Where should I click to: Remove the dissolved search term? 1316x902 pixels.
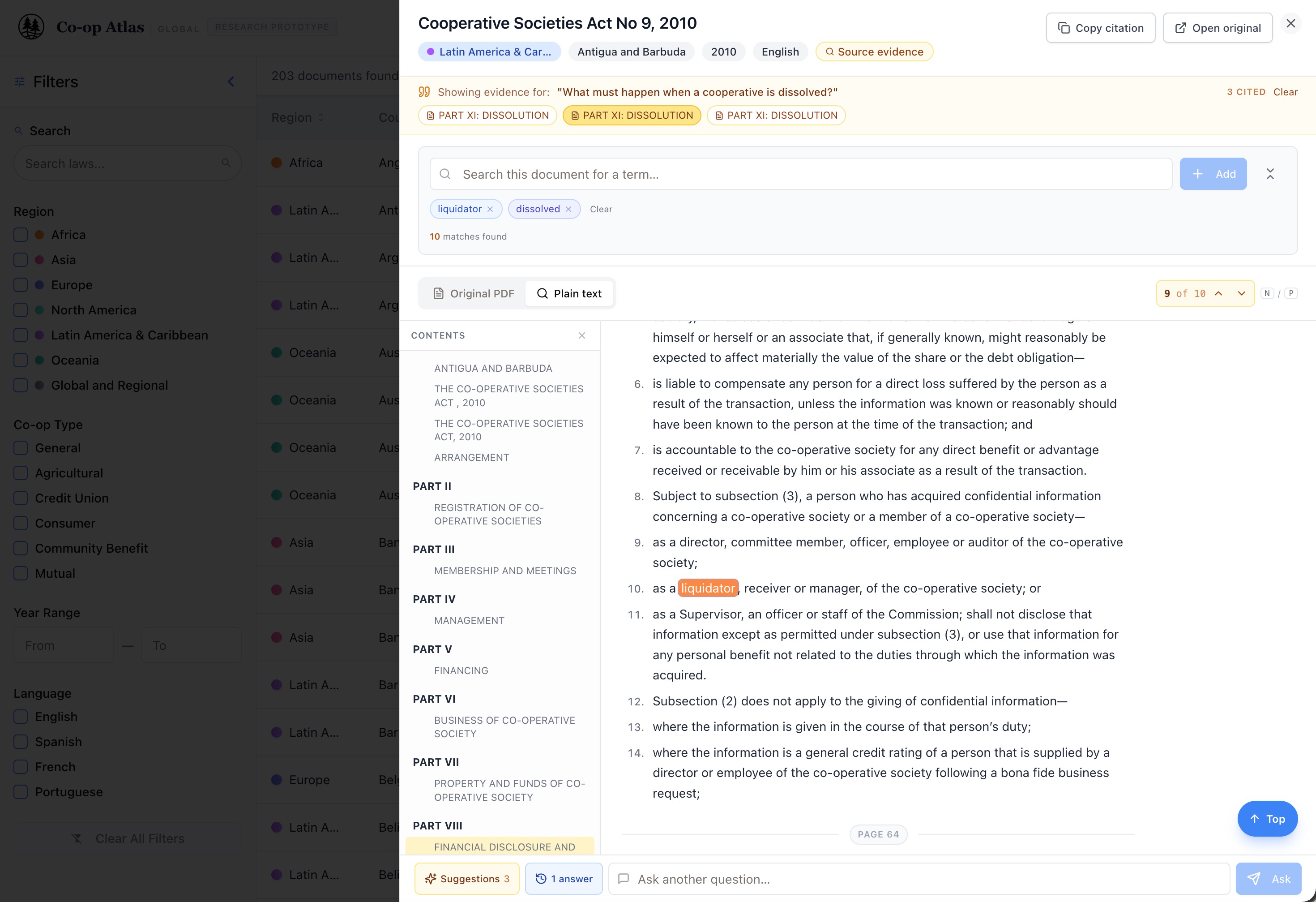coord(568,209)
